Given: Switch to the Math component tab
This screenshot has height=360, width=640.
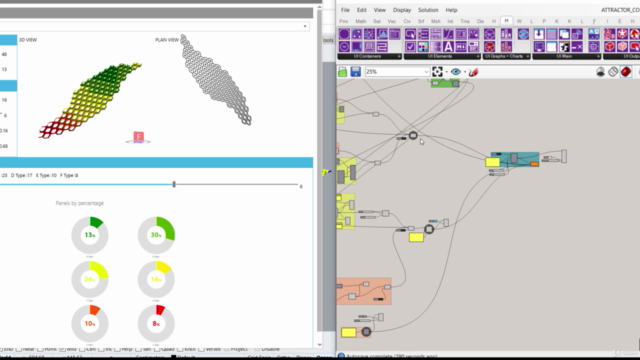Looking at the screenshot, I should [x=360, y=21].
